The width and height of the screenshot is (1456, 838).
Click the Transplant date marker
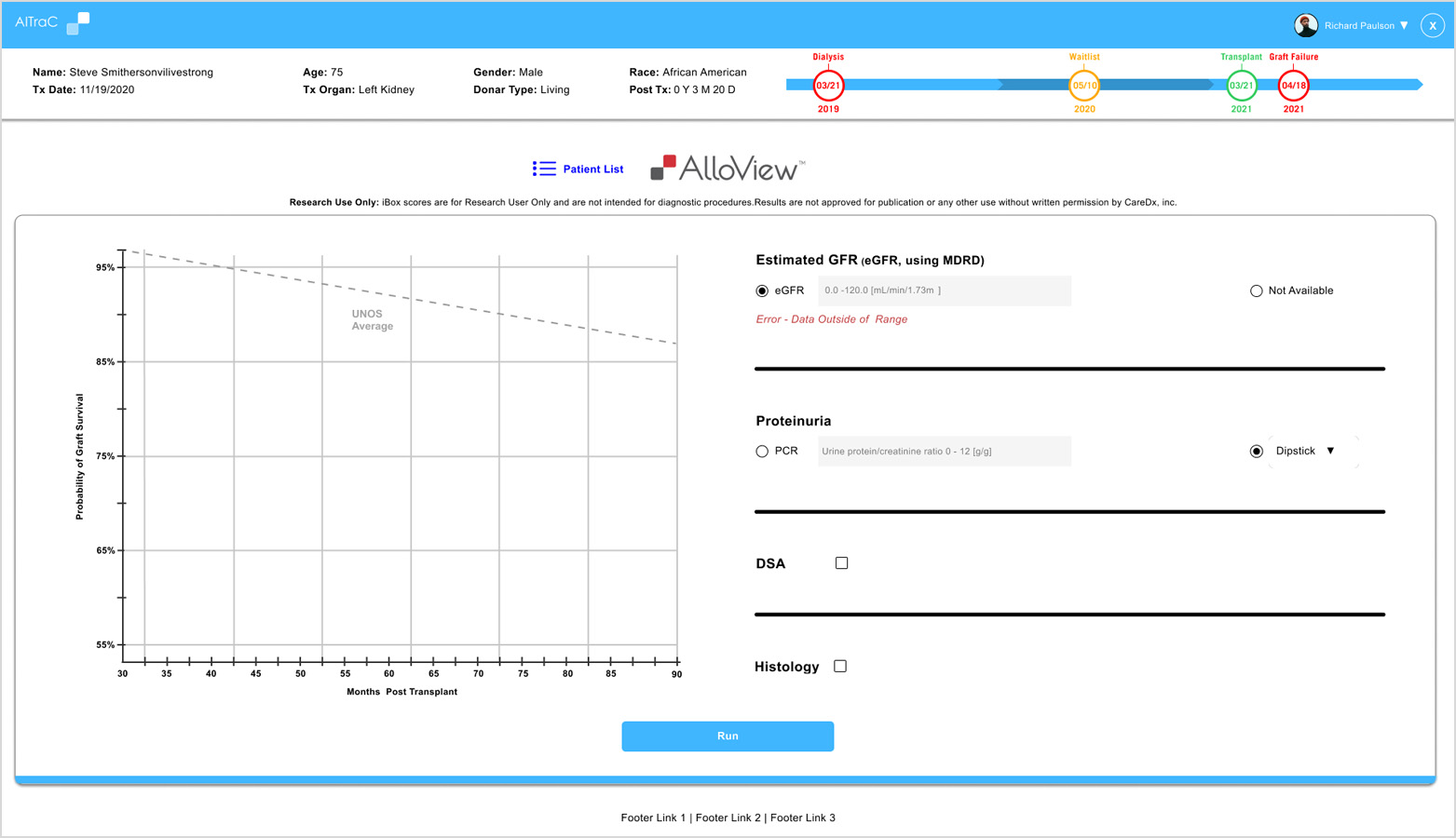(1240, 83)
